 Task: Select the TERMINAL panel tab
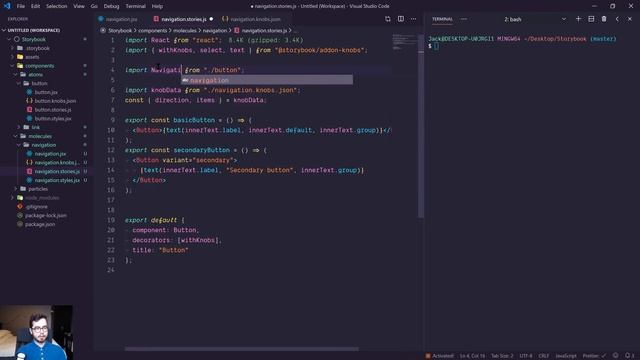coord(442,19)
